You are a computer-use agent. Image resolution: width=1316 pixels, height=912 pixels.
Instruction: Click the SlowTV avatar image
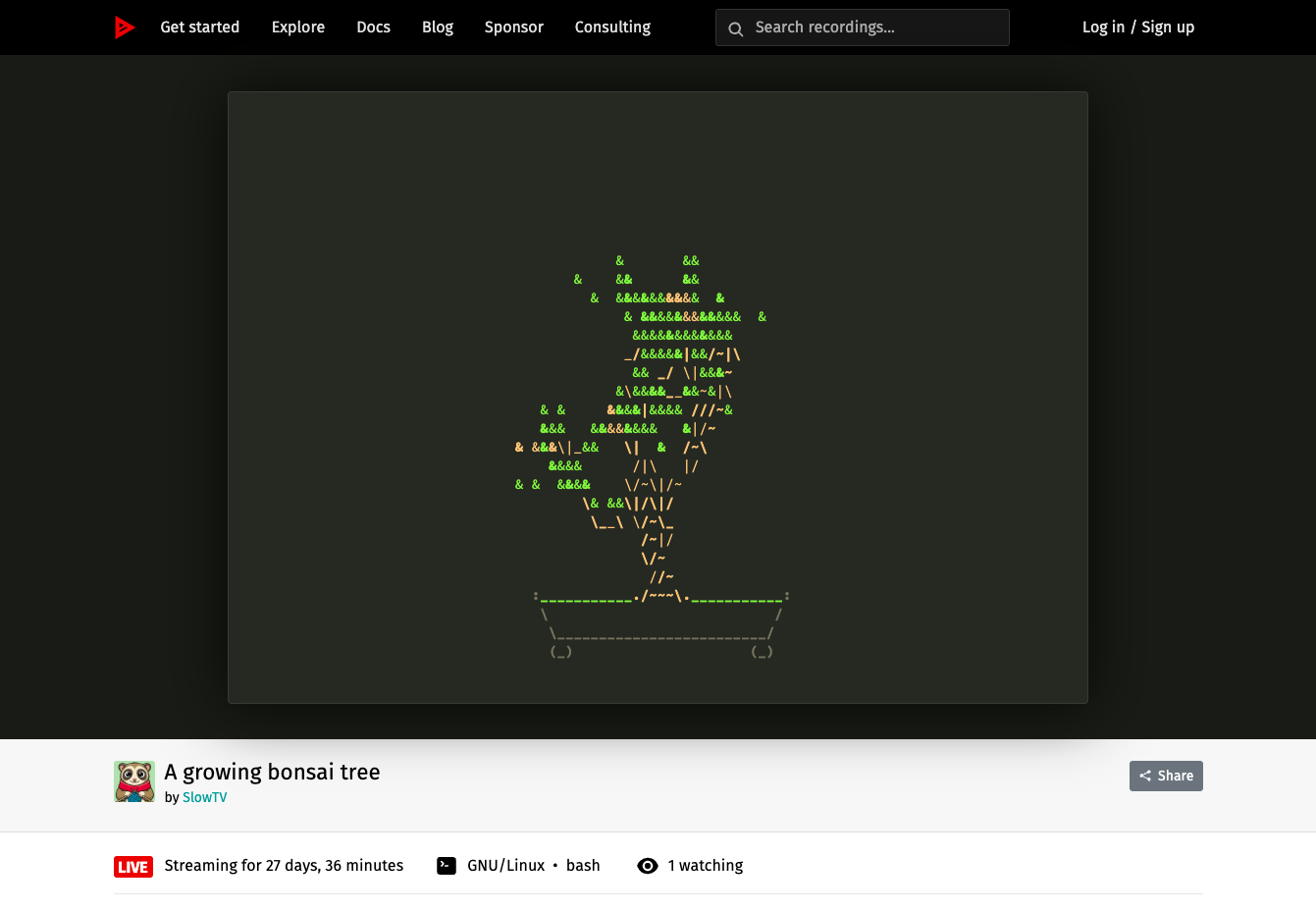coord(134,781)
